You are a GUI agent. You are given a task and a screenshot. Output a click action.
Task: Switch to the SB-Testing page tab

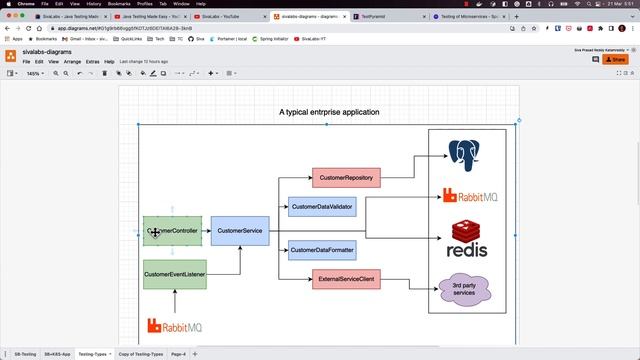25,354
